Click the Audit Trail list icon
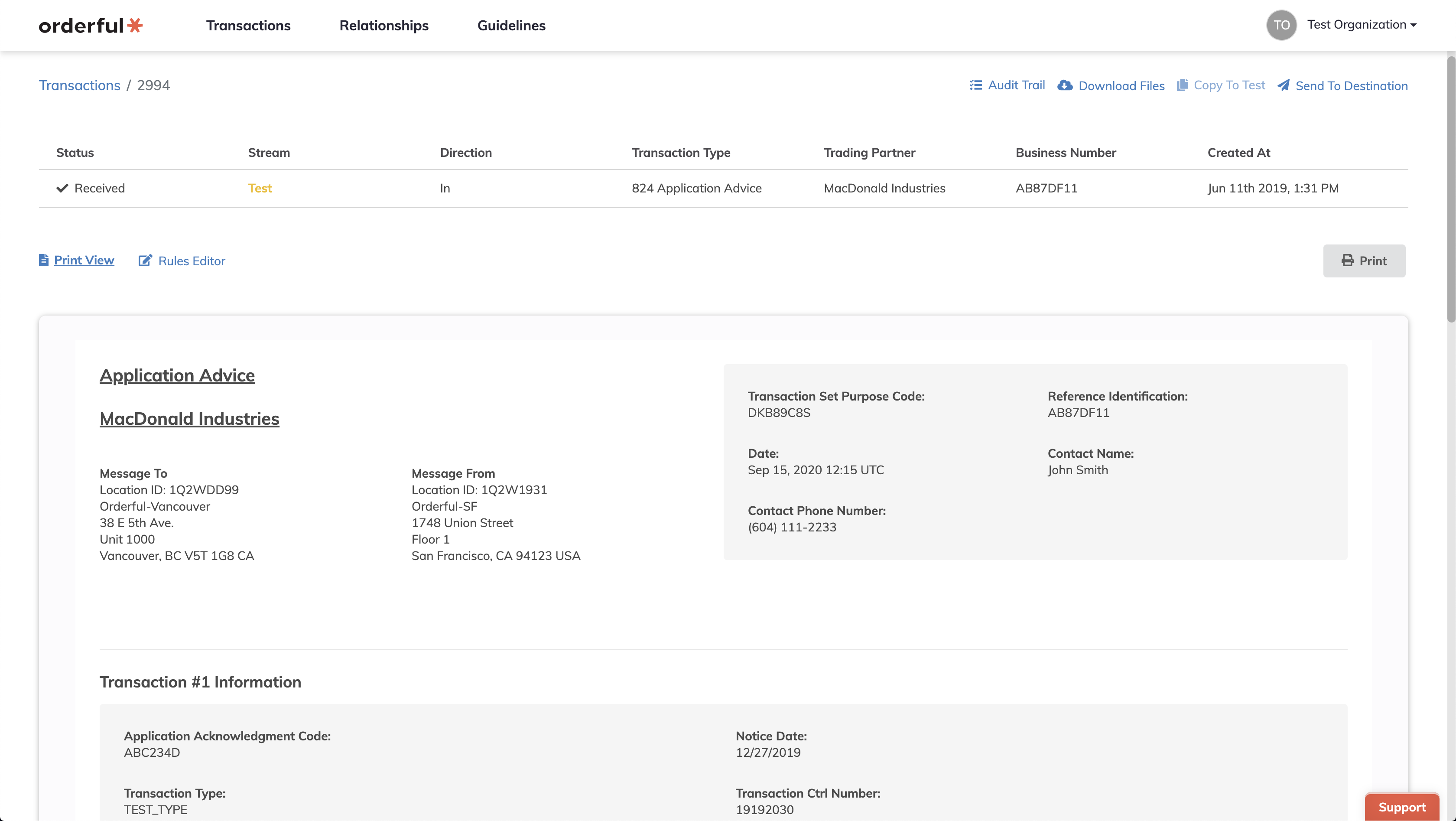The image size is (1456, 821). pos(975,85)
